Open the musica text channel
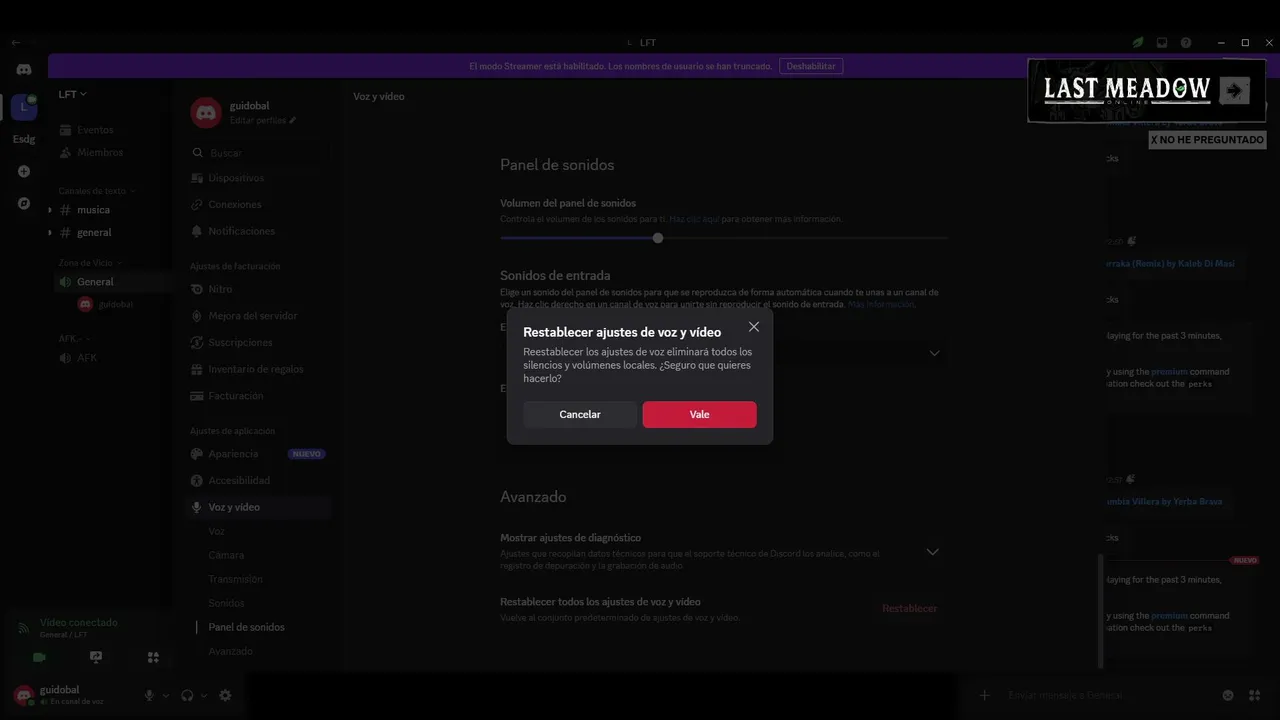 tap(94, 210)
